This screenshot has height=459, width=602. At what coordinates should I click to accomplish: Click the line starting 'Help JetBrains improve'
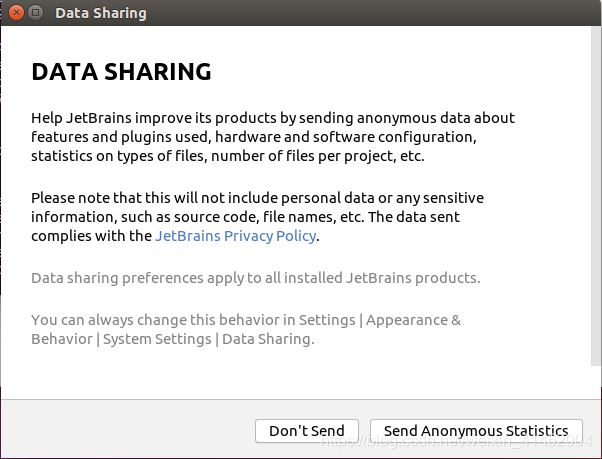(x=150, y=118)
